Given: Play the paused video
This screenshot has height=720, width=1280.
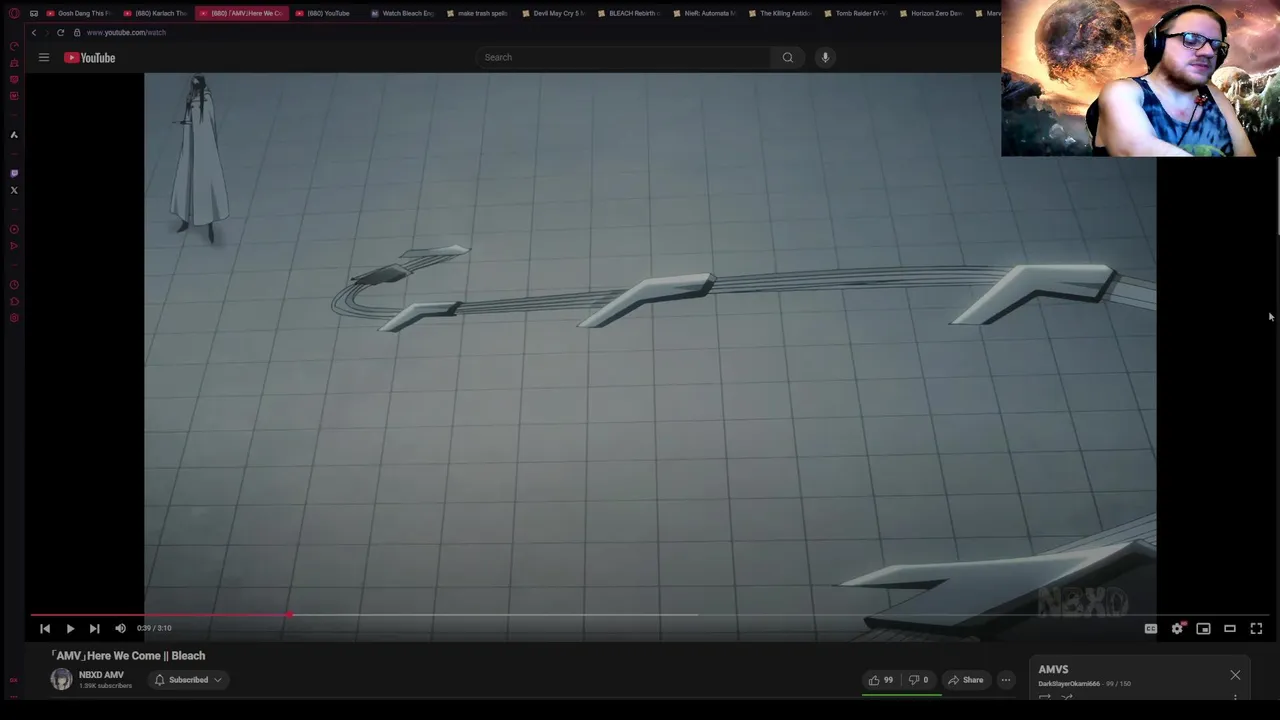Looking at the screenshot, I should click(x=70, y=628).
